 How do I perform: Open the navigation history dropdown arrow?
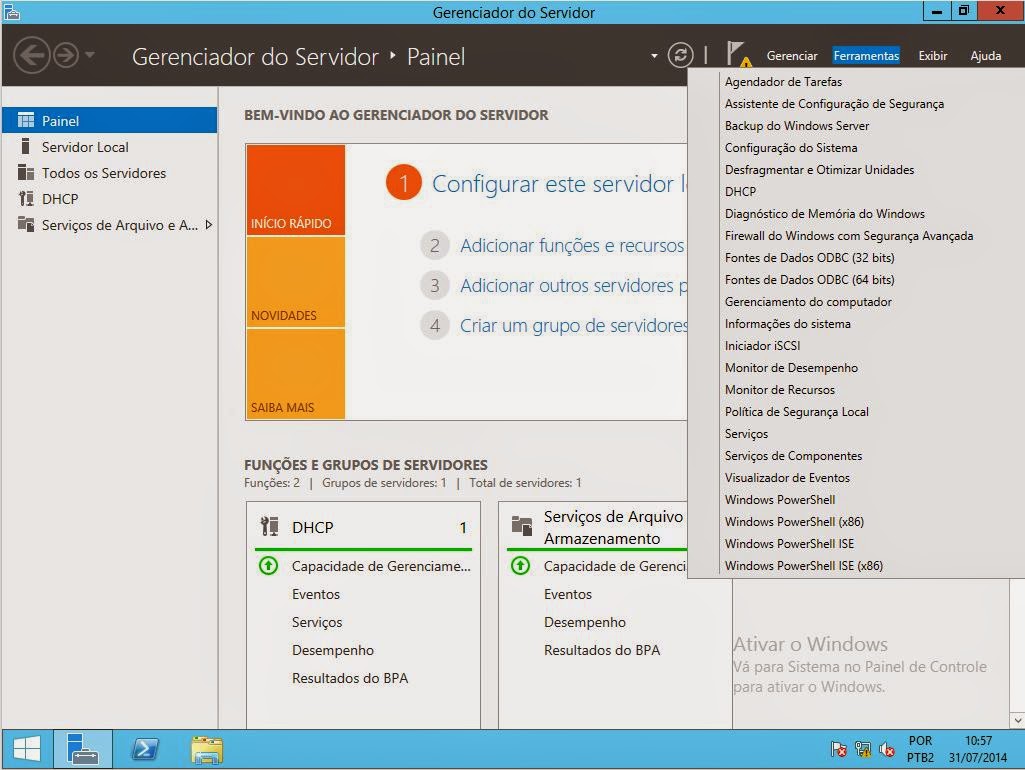click(90, 55)
